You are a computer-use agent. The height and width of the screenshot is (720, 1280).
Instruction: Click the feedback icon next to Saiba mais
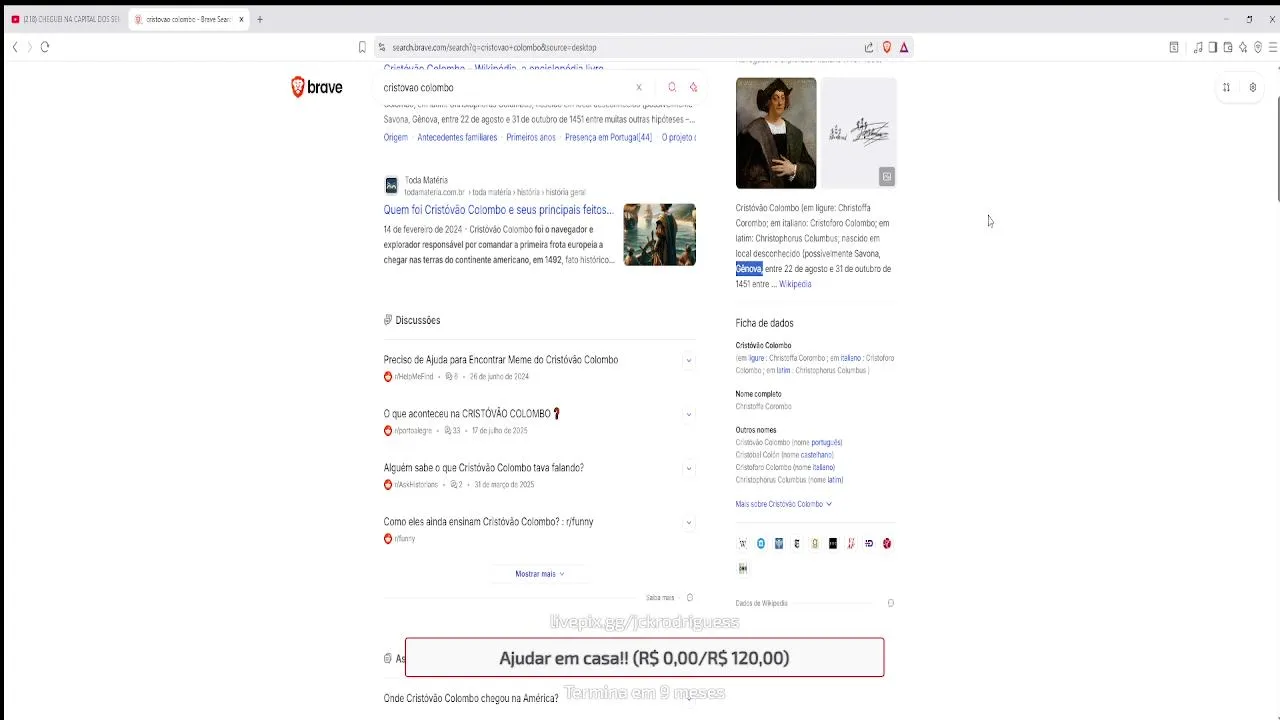[x=689, y=598]
